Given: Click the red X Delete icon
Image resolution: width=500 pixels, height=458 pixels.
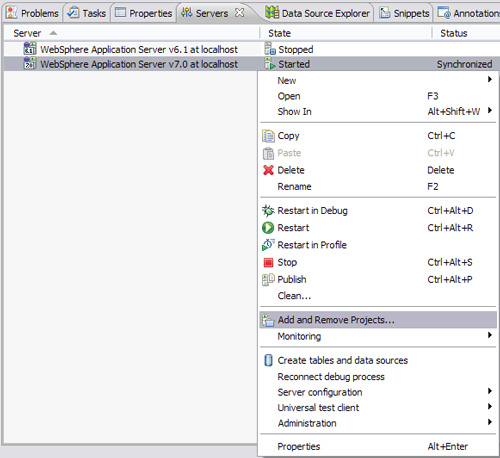Looking at the screenshot, I should tap(268, 170).
